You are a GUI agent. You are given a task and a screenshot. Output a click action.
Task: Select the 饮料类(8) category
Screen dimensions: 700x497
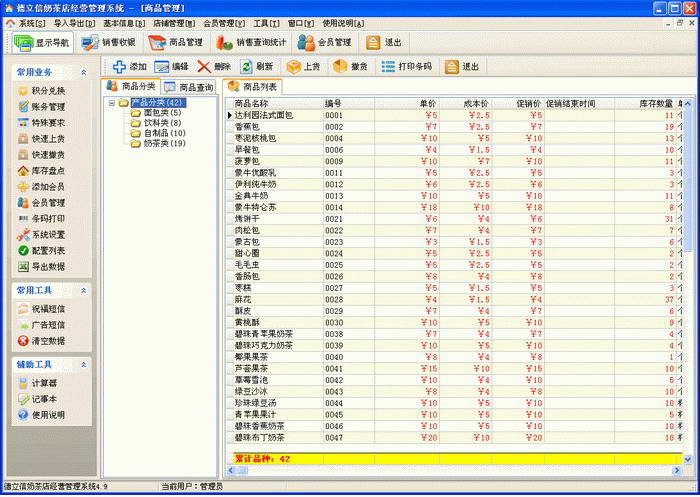(162, 123)
